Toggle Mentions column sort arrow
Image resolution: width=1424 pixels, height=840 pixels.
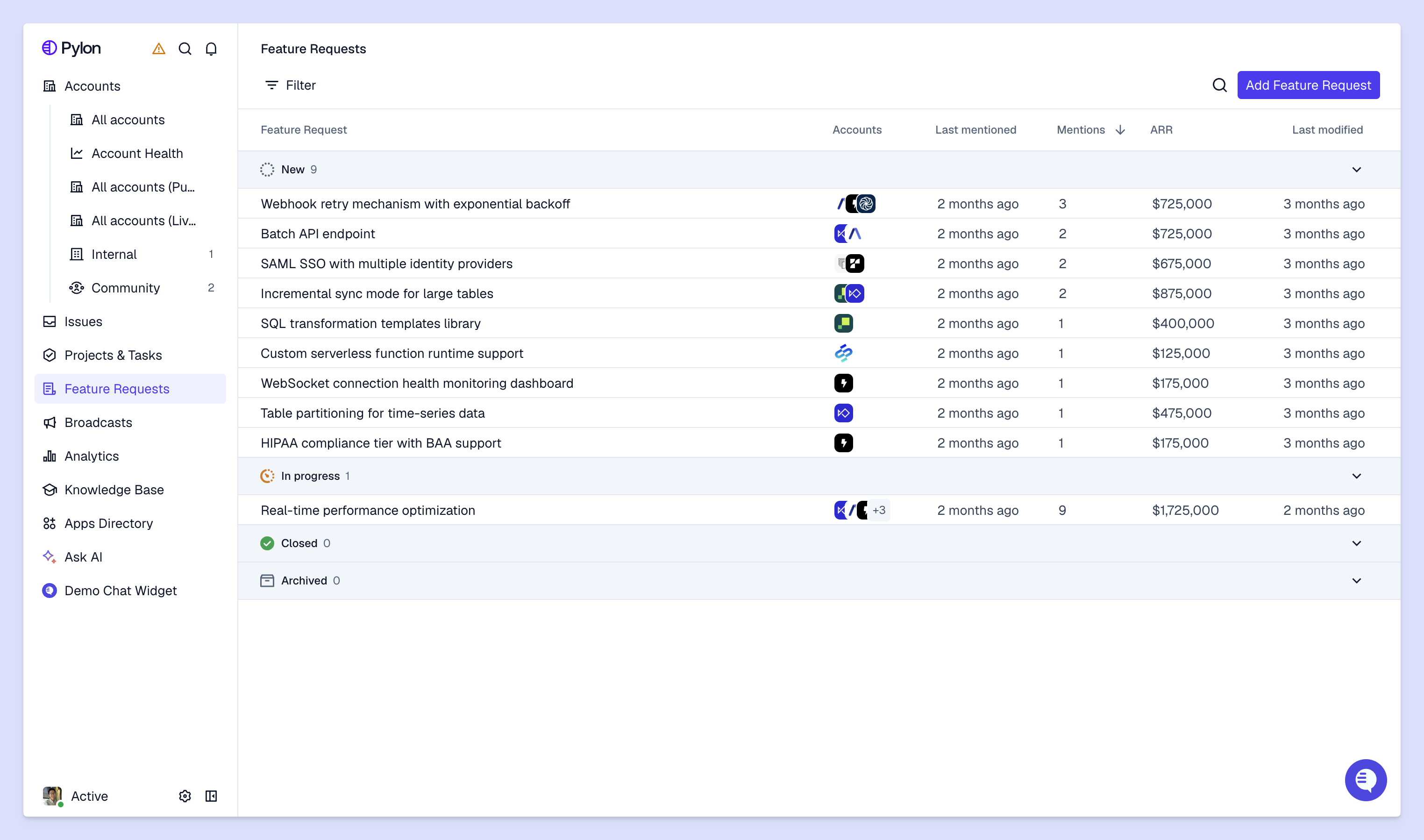[1120, 130]
